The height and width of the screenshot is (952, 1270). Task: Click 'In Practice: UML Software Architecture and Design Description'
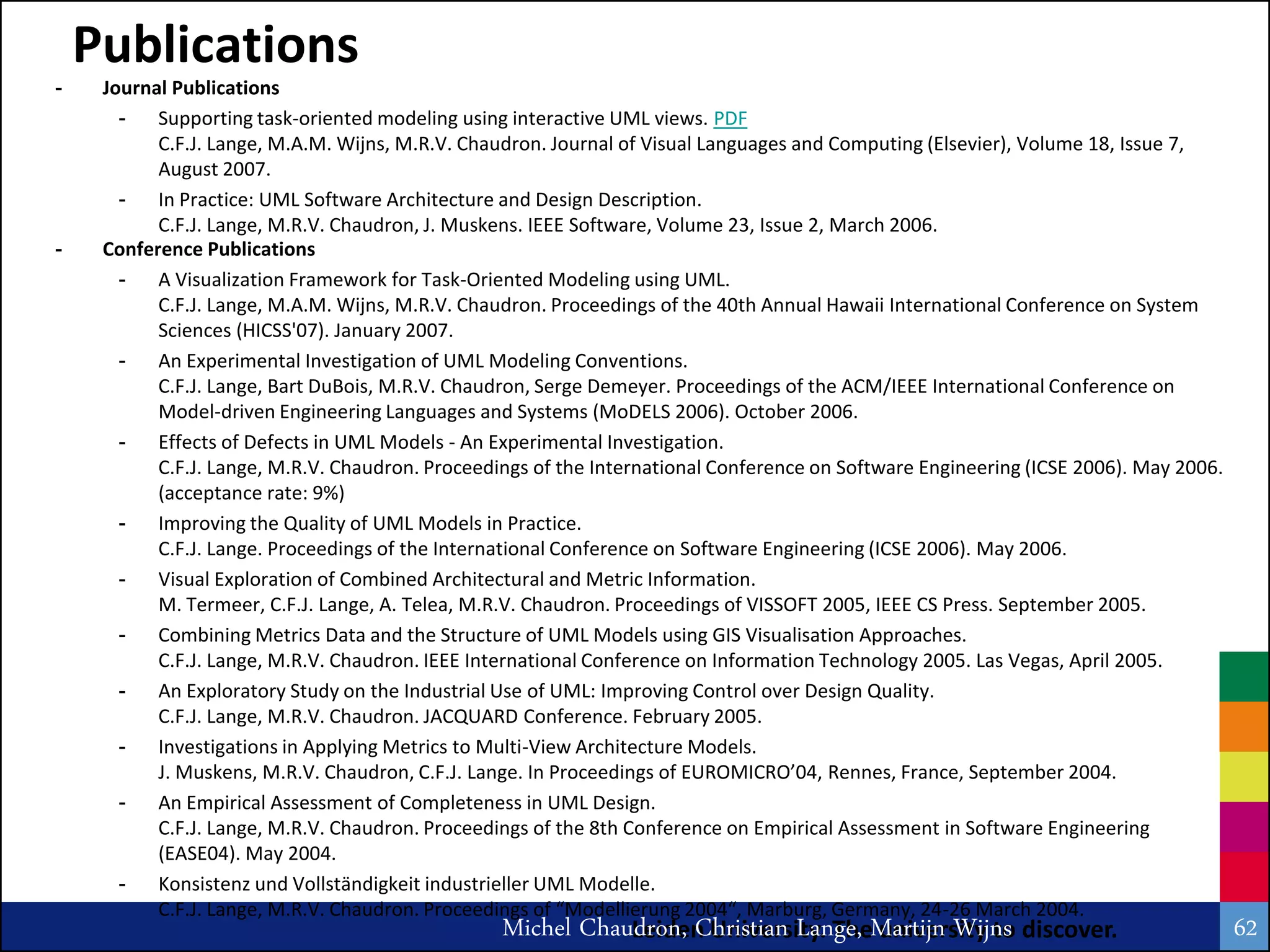pyautogui.click(x=430, y=200)
